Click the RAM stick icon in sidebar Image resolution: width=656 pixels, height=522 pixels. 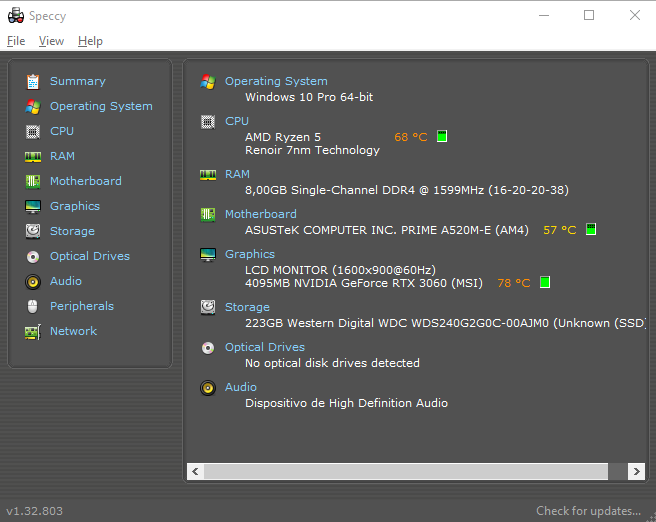point(33,157)
